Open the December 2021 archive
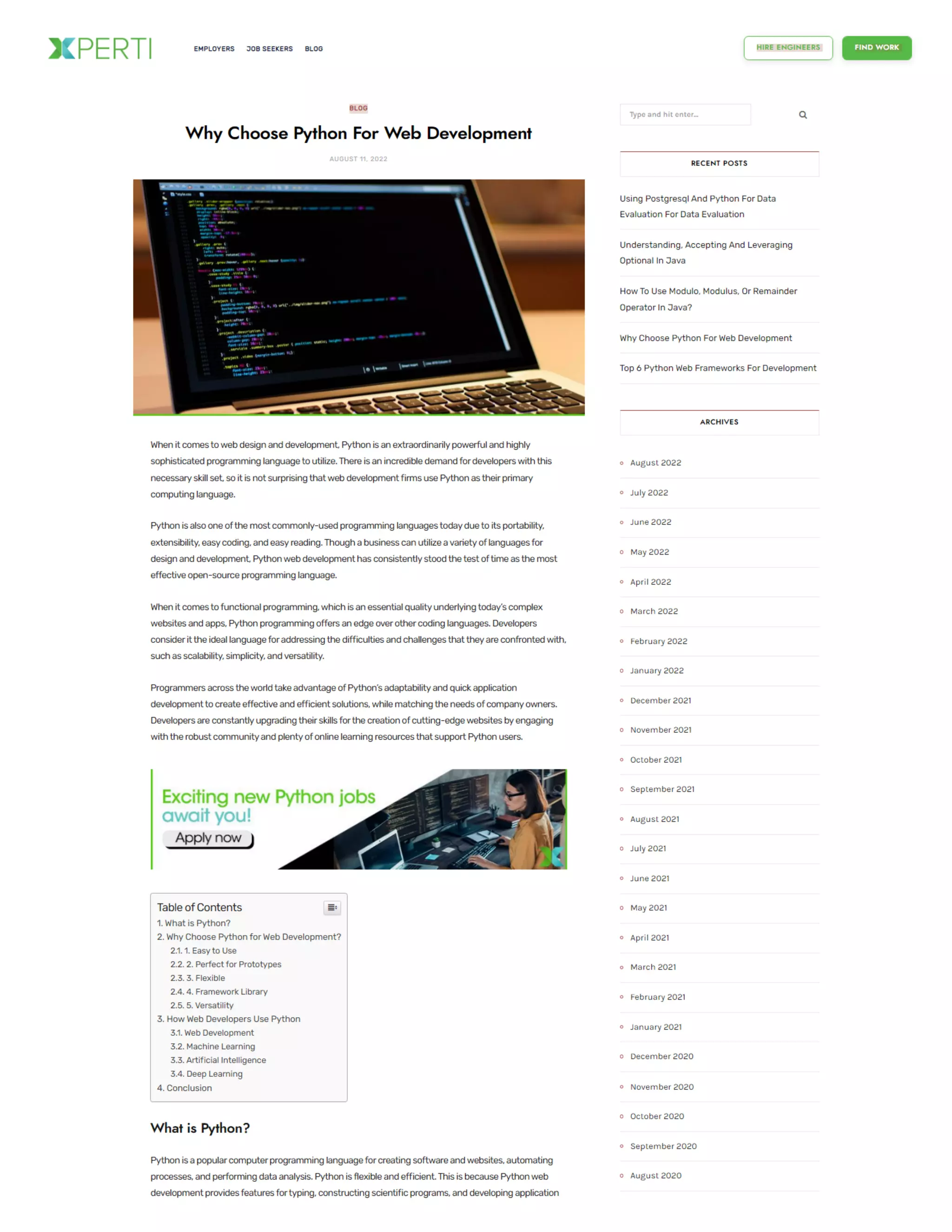 [x=661, y=700]
